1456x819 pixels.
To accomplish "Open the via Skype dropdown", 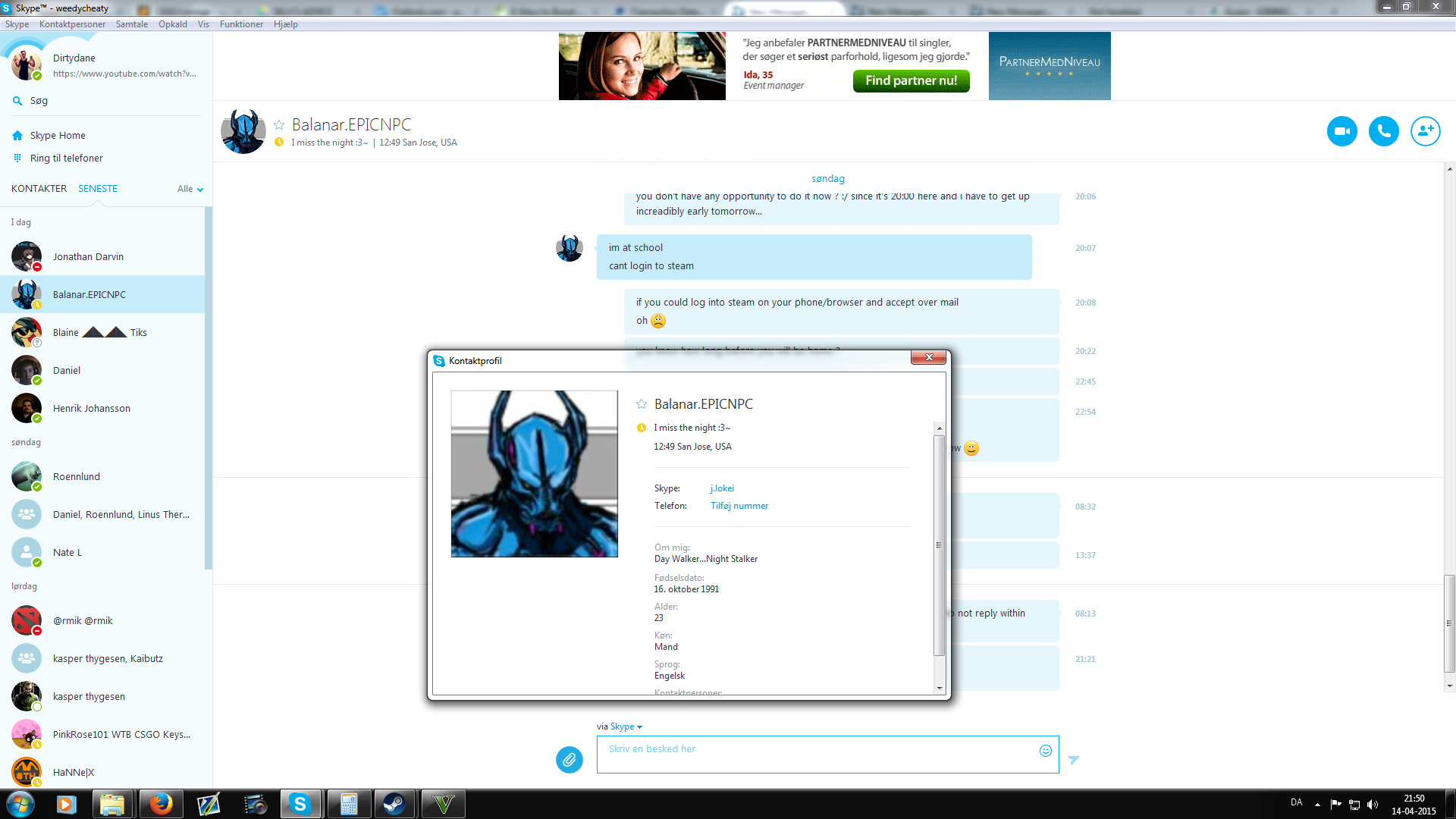I will point(626,726).
